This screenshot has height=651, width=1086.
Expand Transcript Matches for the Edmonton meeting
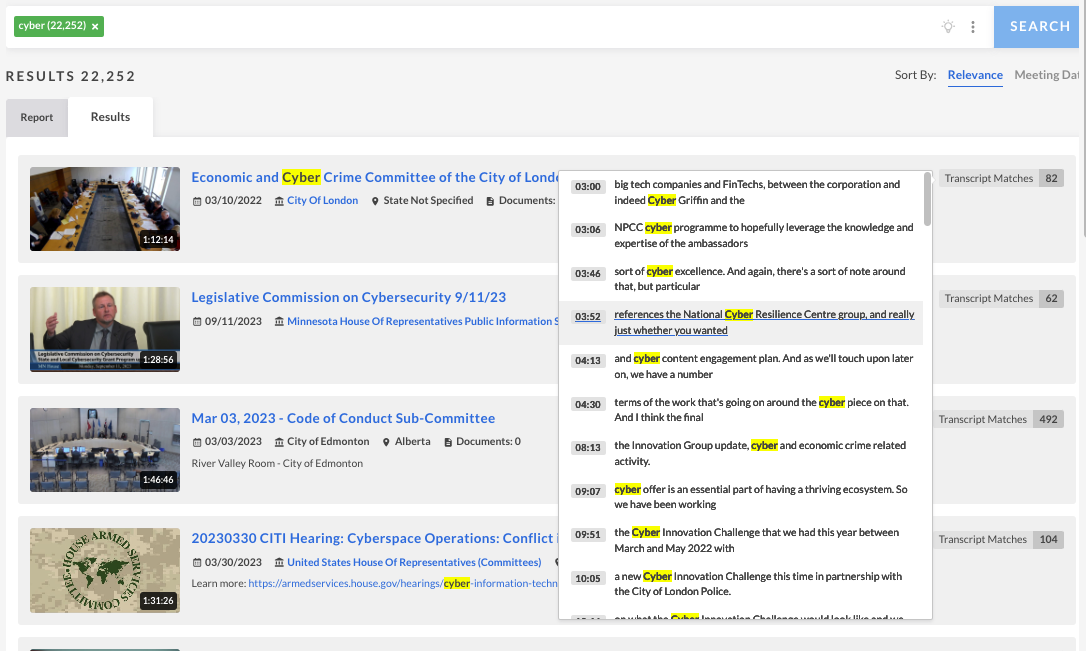999,419
